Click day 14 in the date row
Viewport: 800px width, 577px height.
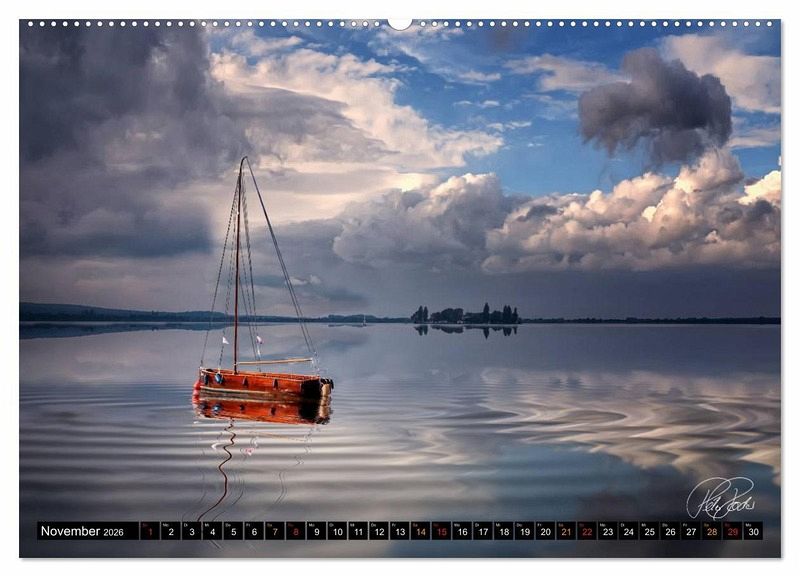tap(420, 531)
